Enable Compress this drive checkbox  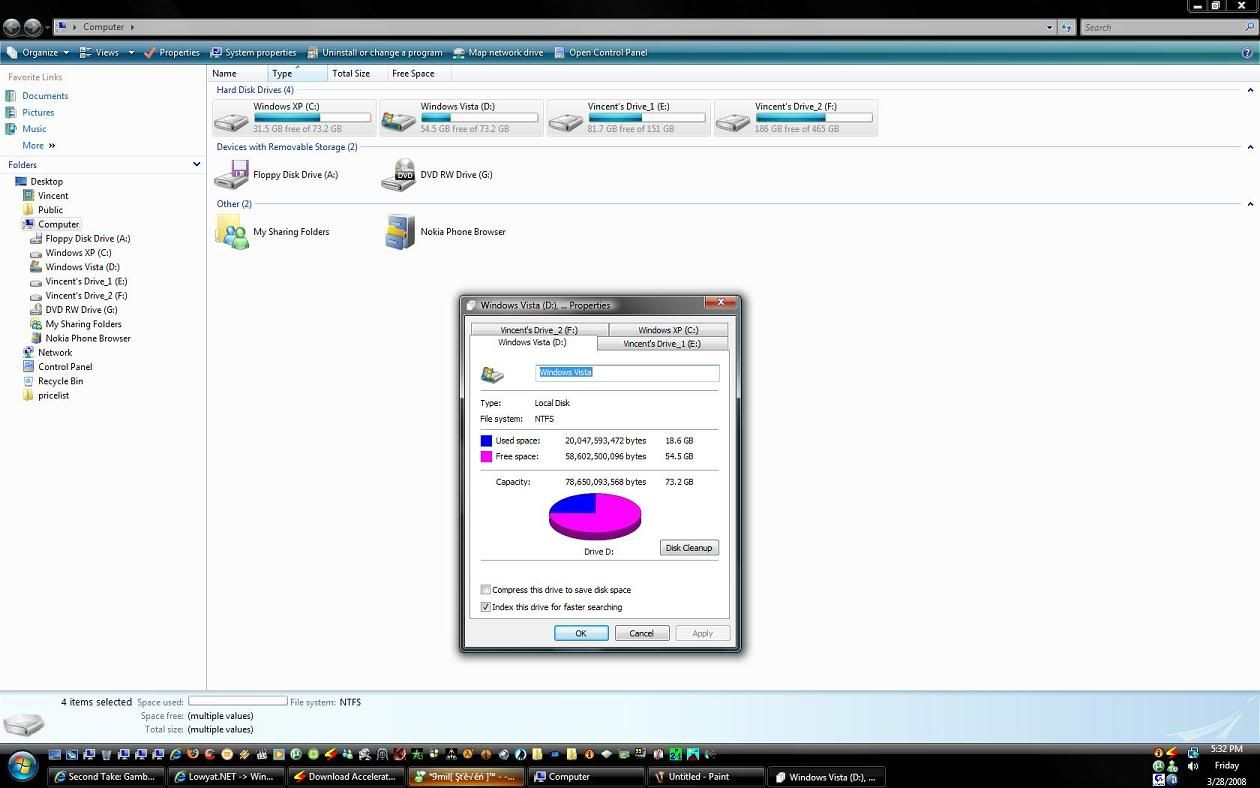486,590
